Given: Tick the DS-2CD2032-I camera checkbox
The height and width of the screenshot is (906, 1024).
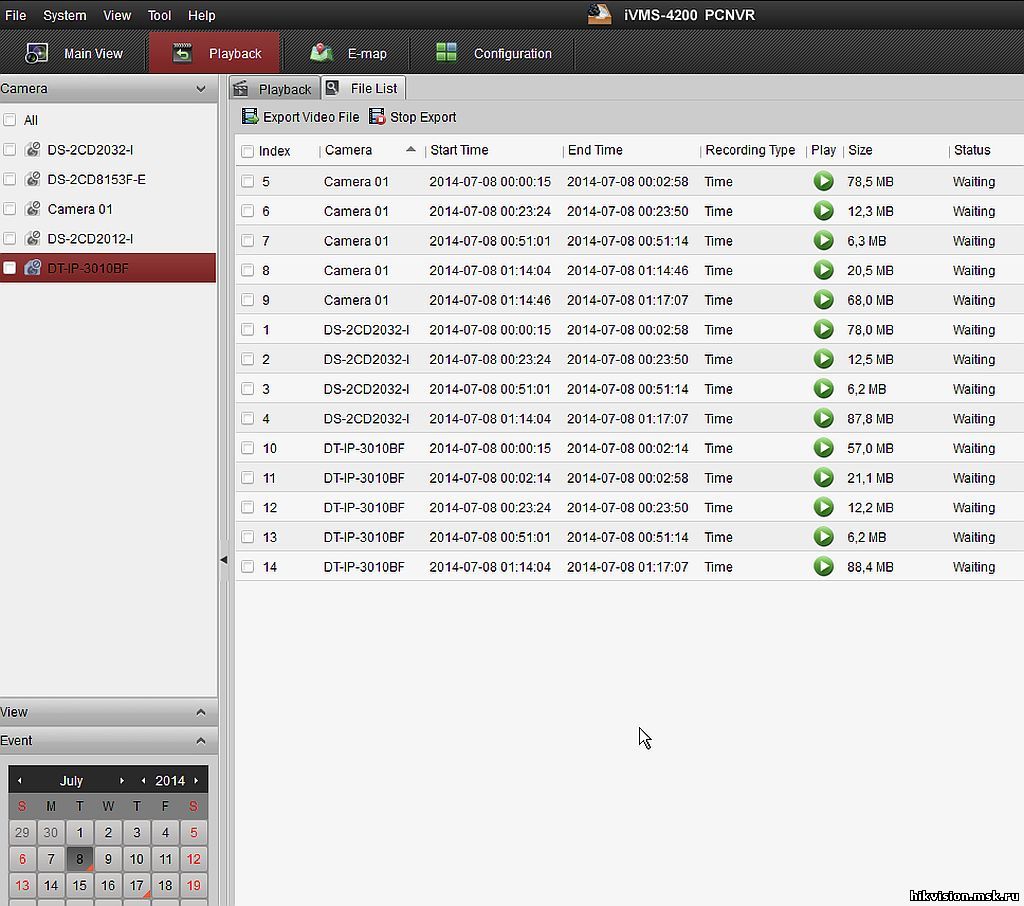Looking at the screenshot, I should (10, 150).
